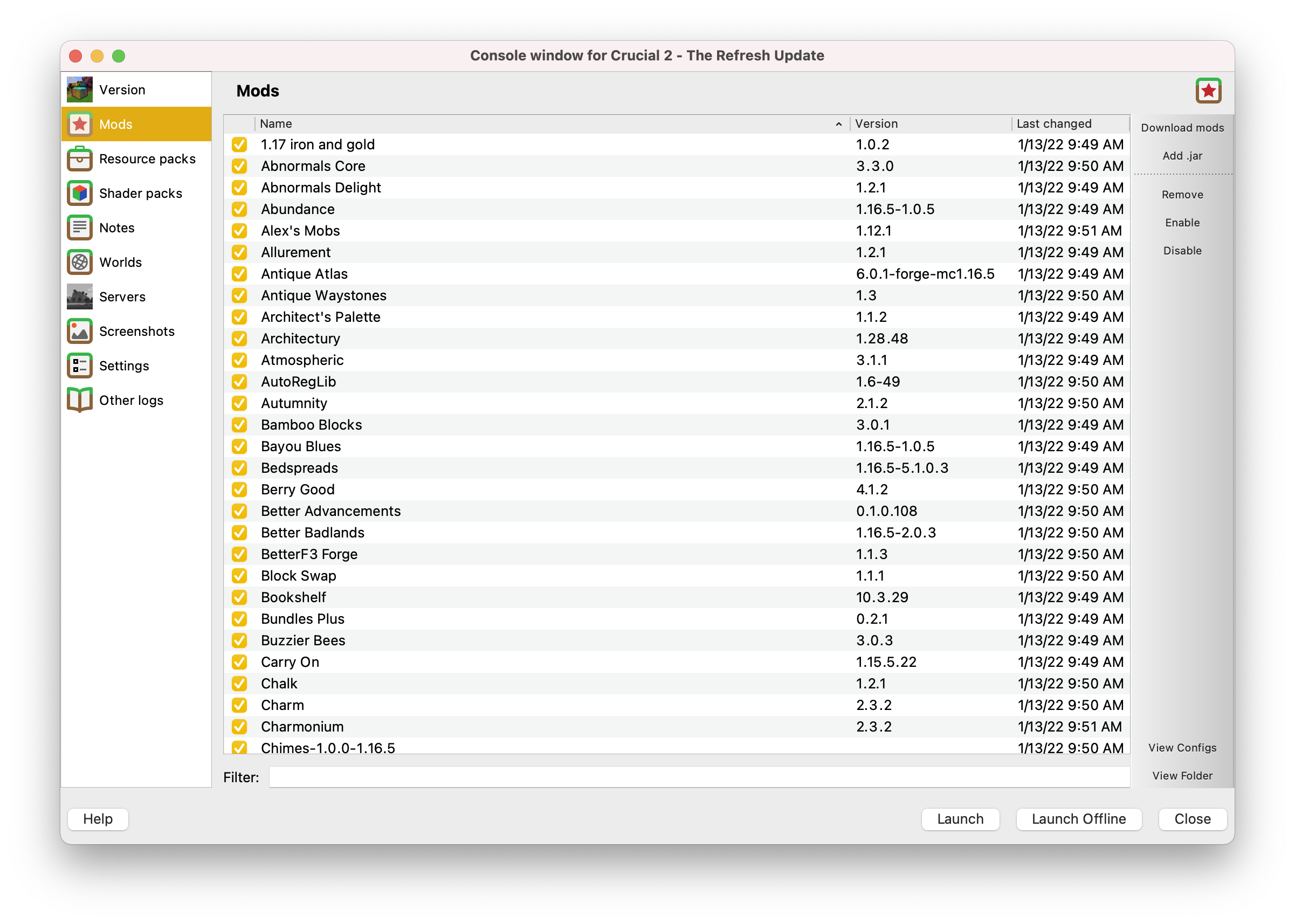Click the Notes page icon
This screenshot has height=924, width=1295.
click(x=80, y=227)
